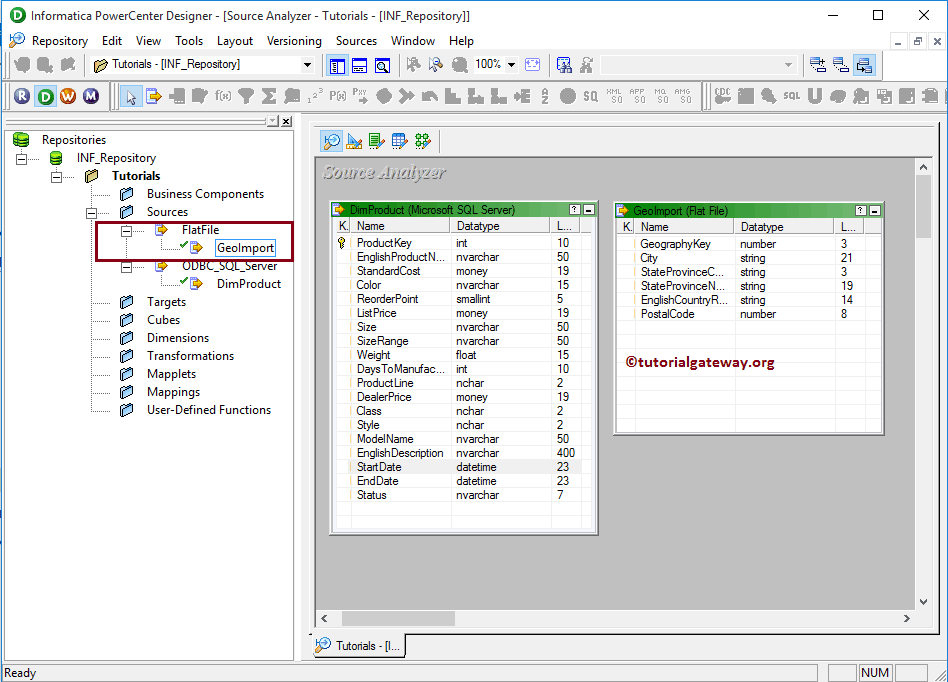The height and width of the screenshot is (682, 948).
Task: Select GeoImport in the Navigator tree
Action: (x=245, y=248)
